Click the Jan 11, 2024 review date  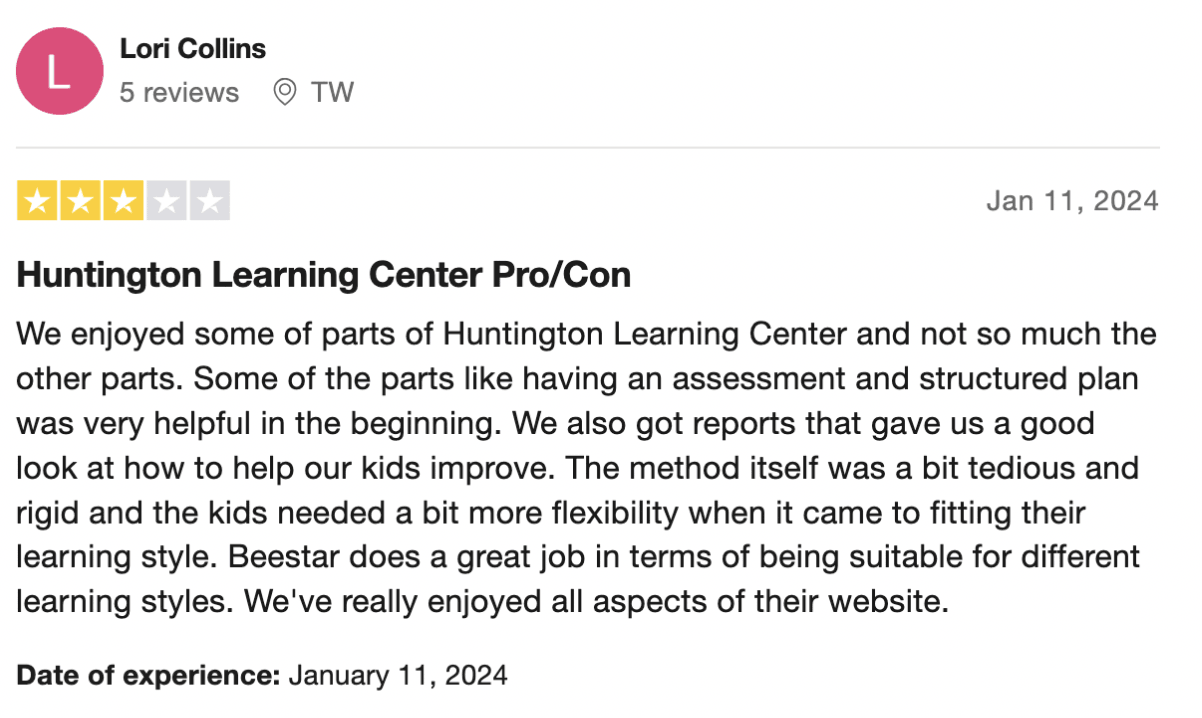[1070, 200]
